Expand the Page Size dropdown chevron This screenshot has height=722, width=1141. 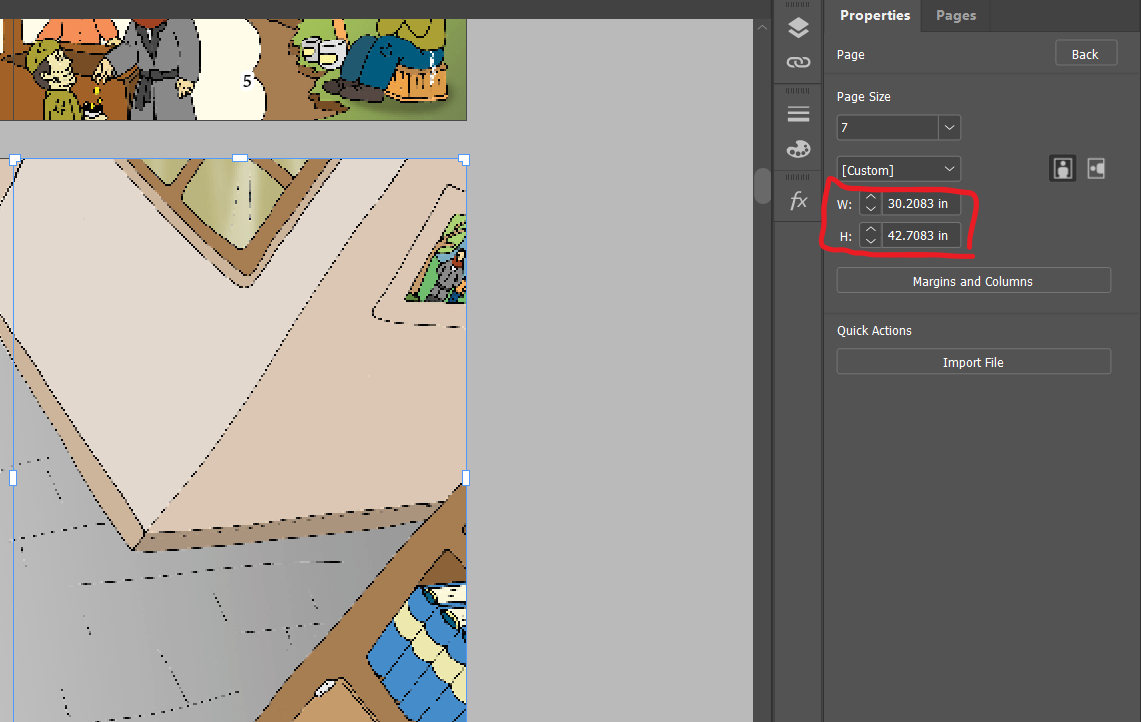click(948, 127)
